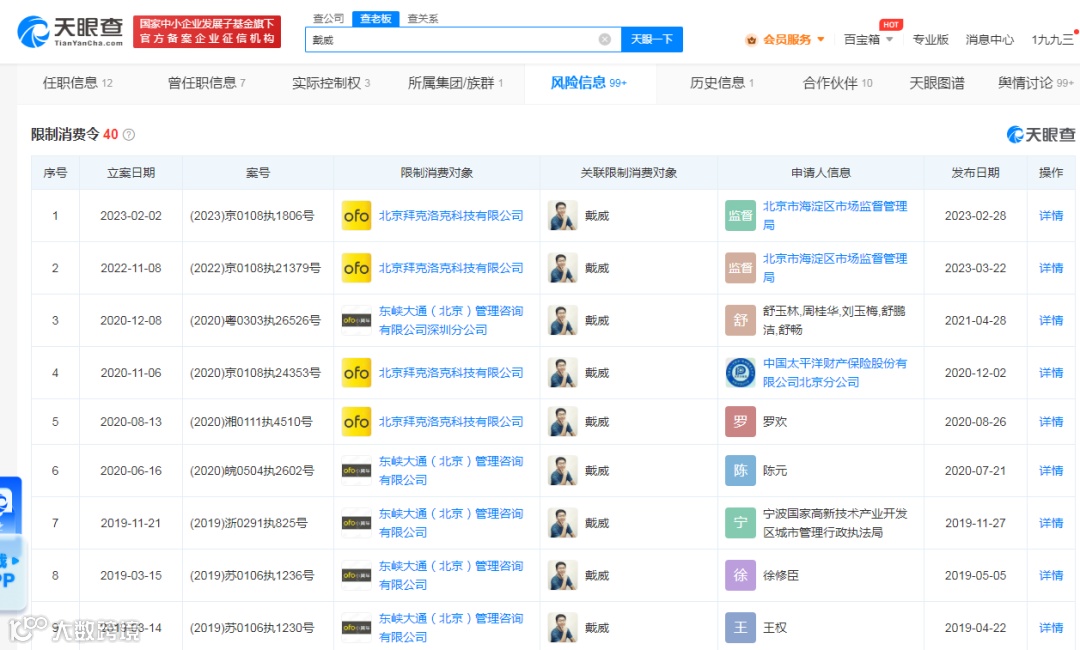Click the ofo logo in row 4

[x=357, y=373]
